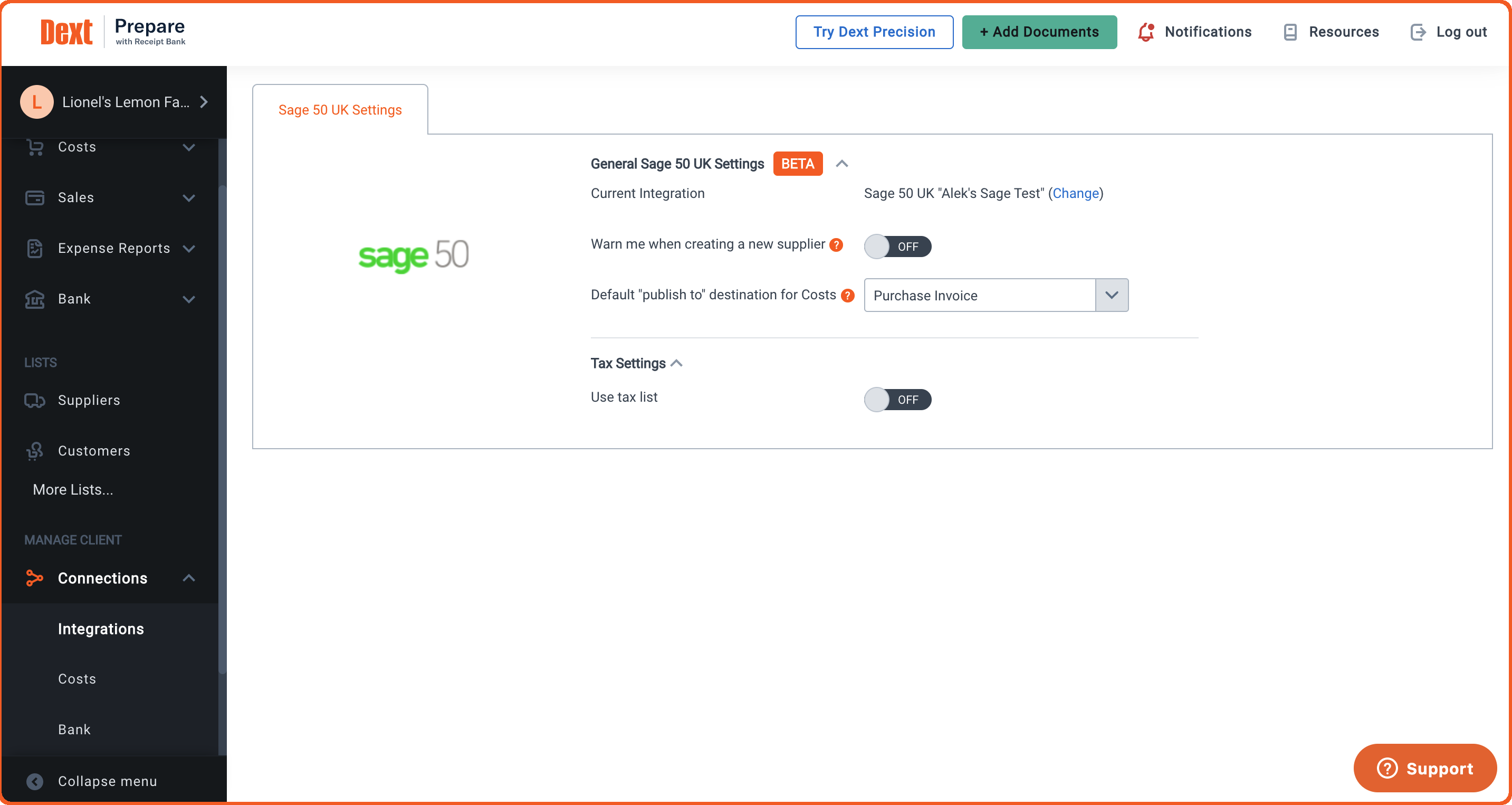This screenshot has width=1512, height=805.
Task: Click the More Lists... item
Action: click(72, 489)
